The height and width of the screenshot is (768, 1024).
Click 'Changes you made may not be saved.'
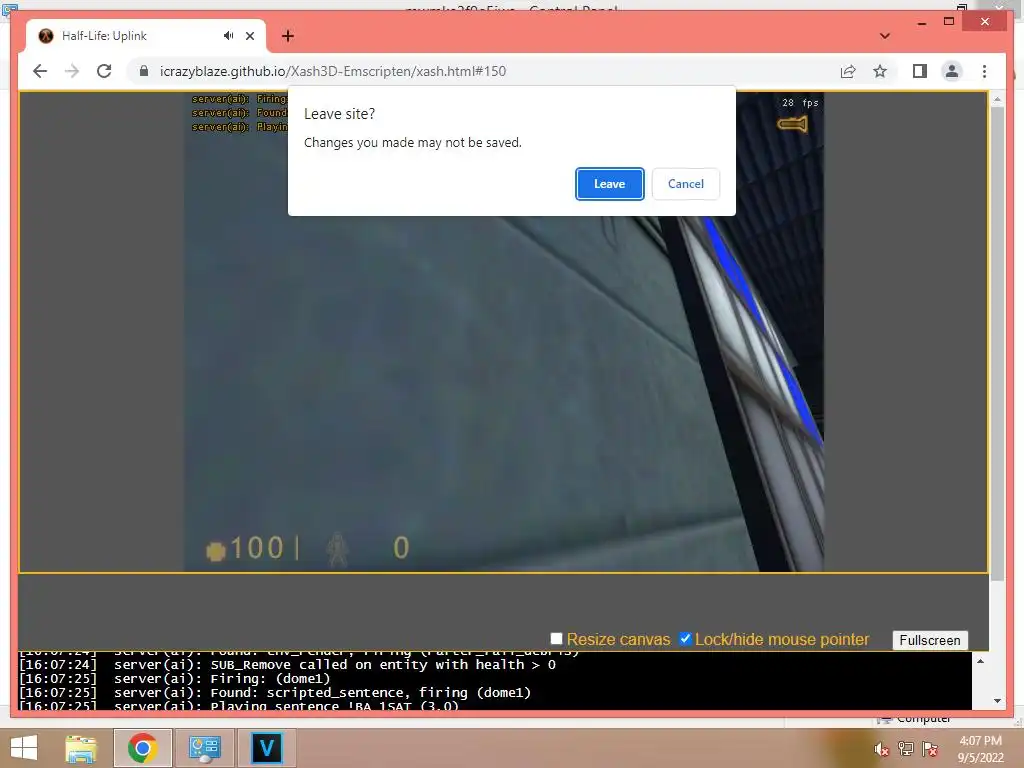[413, 142]
